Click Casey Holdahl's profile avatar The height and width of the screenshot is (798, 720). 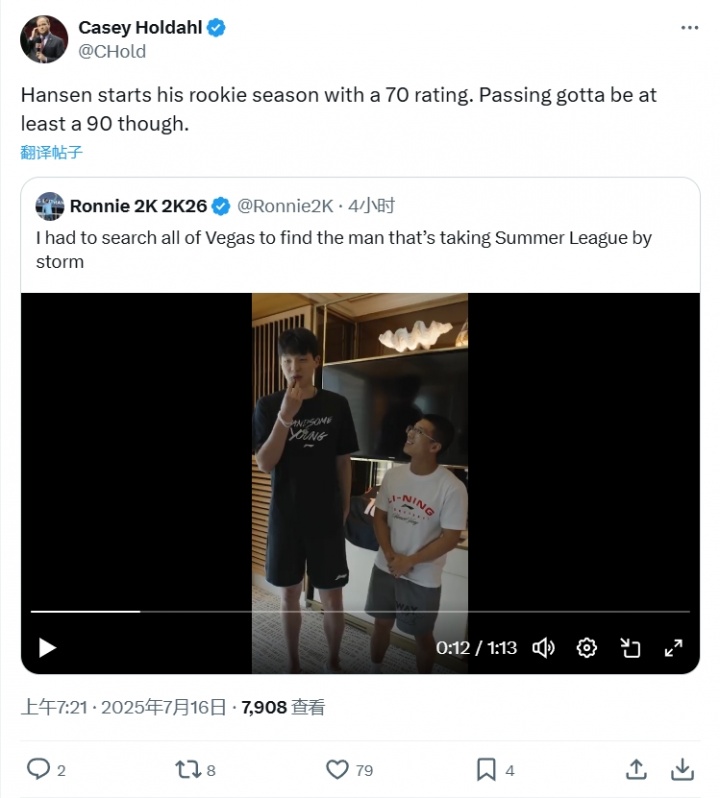[44, 40]
